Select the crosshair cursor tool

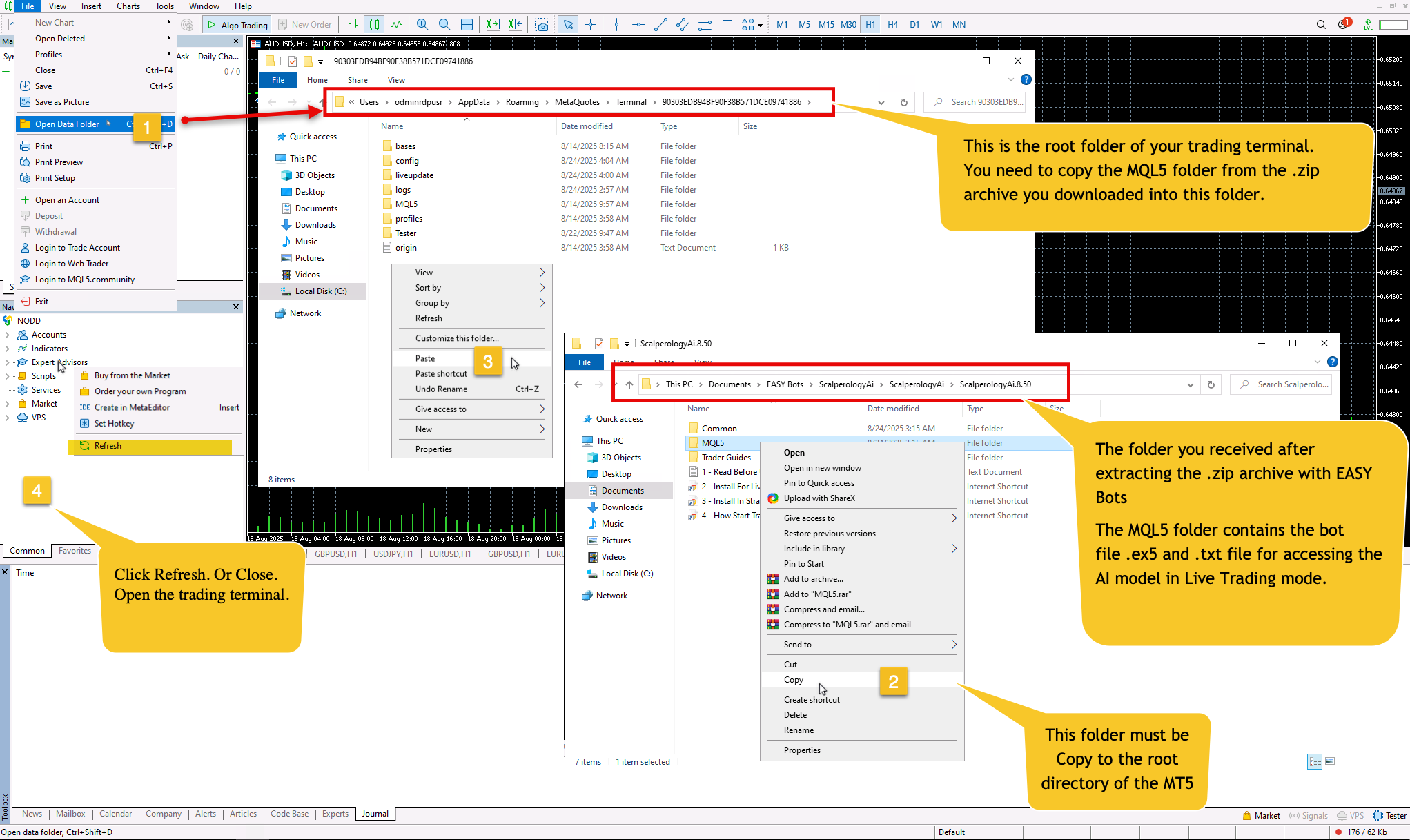pos(591,25)
